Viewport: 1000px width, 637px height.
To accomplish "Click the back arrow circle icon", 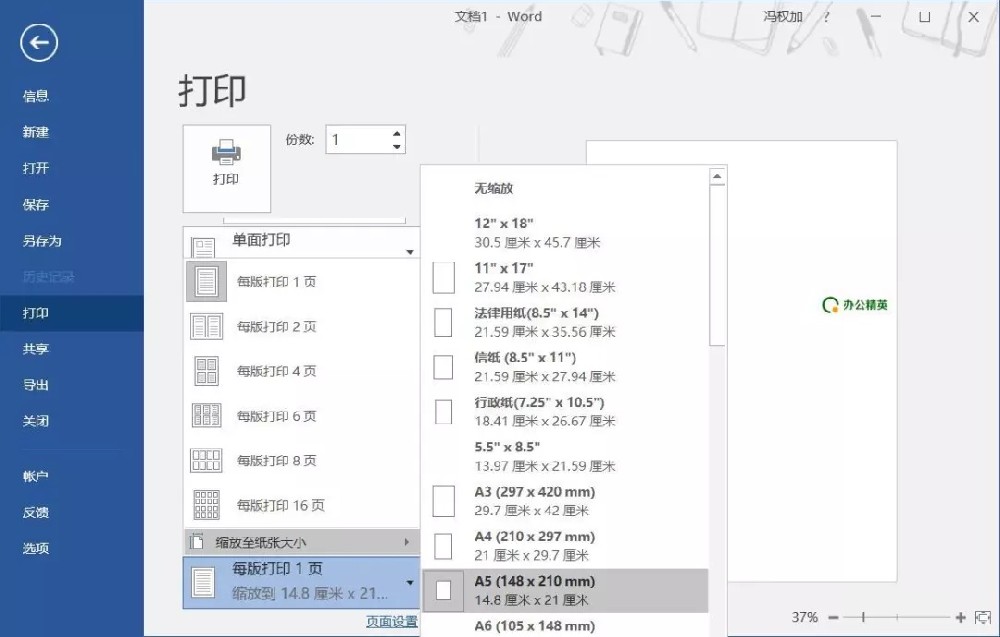I will click(39, 42).
